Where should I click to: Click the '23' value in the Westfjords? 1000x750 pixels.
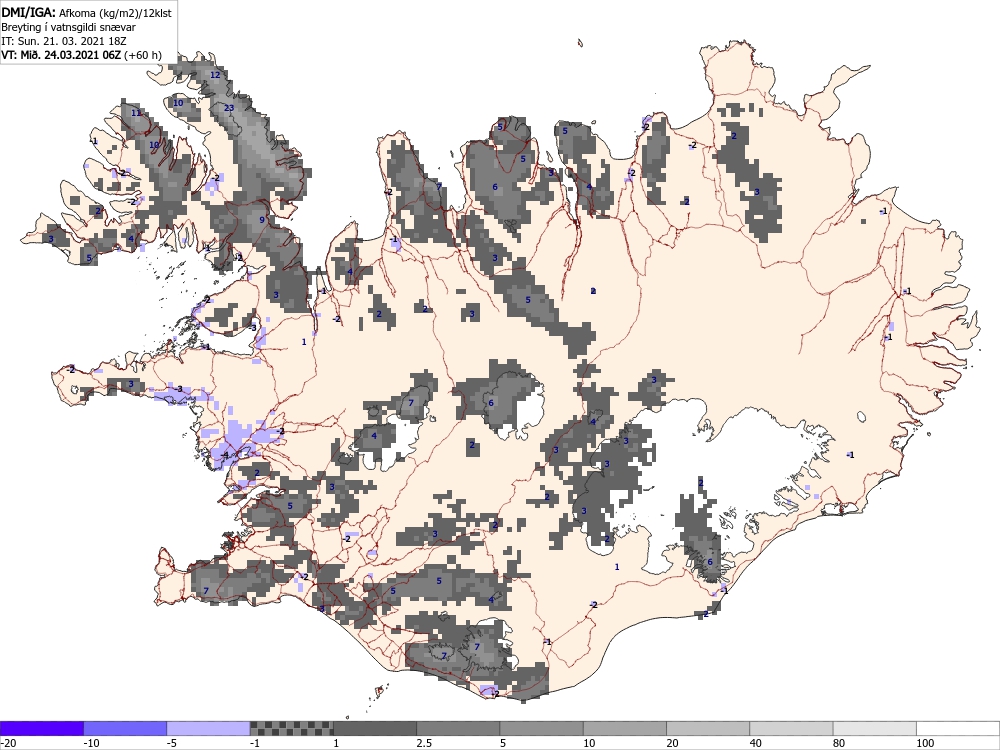coord(229,108)
